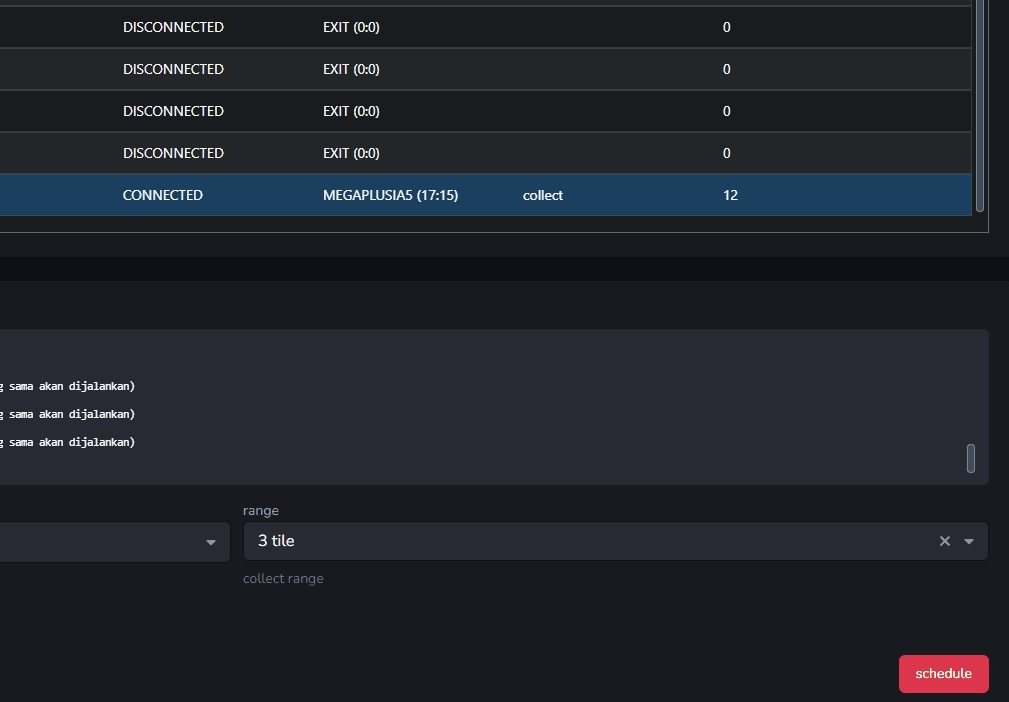Click the value 12 in highlighted row
This screenshot has width=1009, height=702.
pos(730,195)
